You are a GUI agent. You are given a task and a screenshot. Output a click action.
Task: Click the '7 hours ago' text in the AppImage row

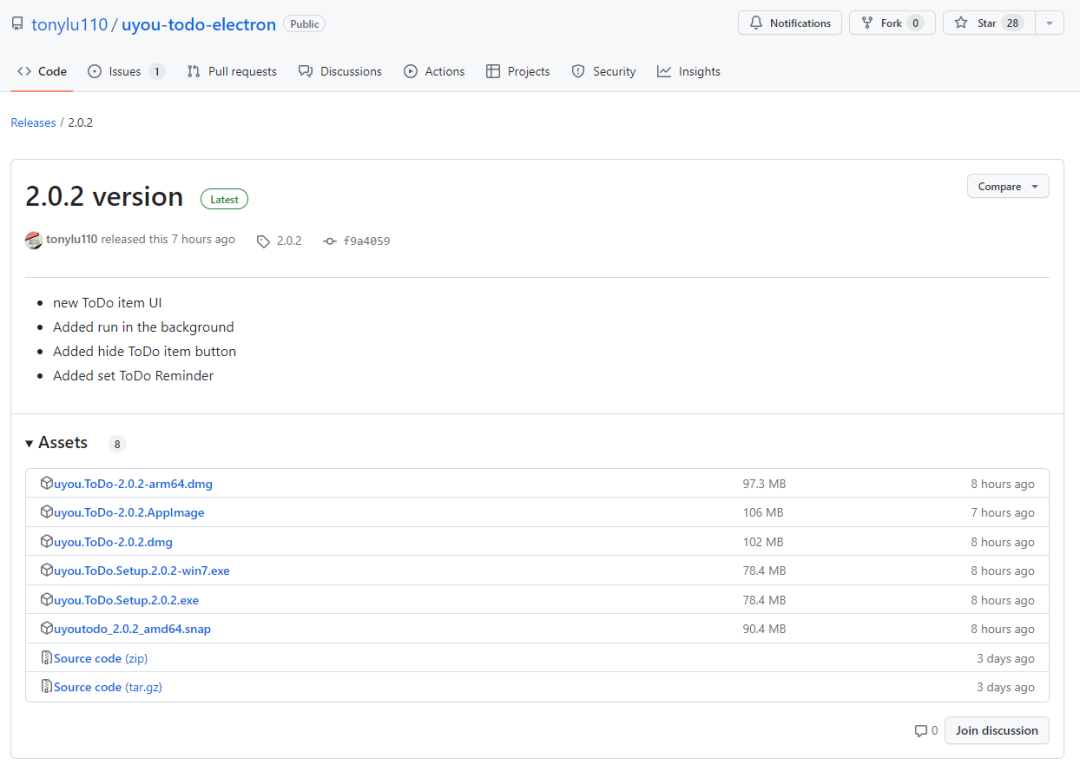1002,513
